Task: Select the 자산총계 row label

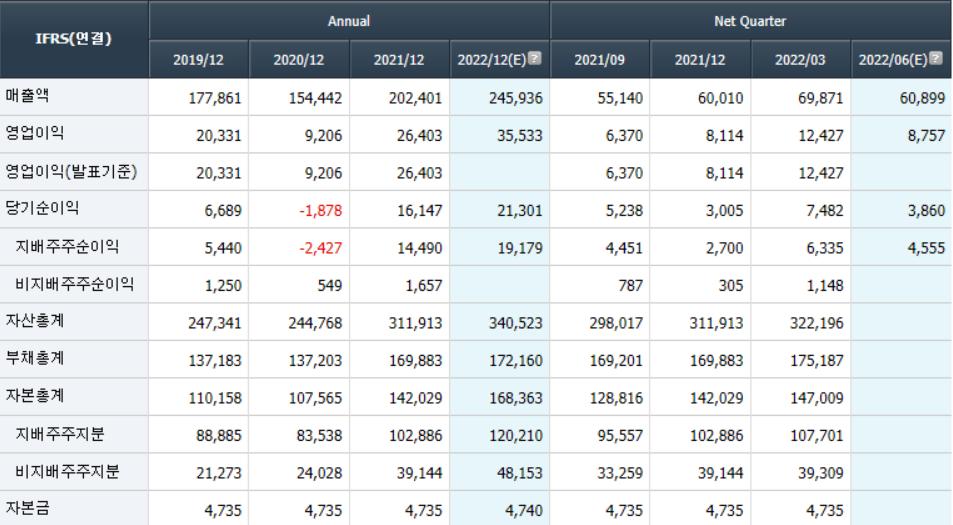Action: [35, 321]
